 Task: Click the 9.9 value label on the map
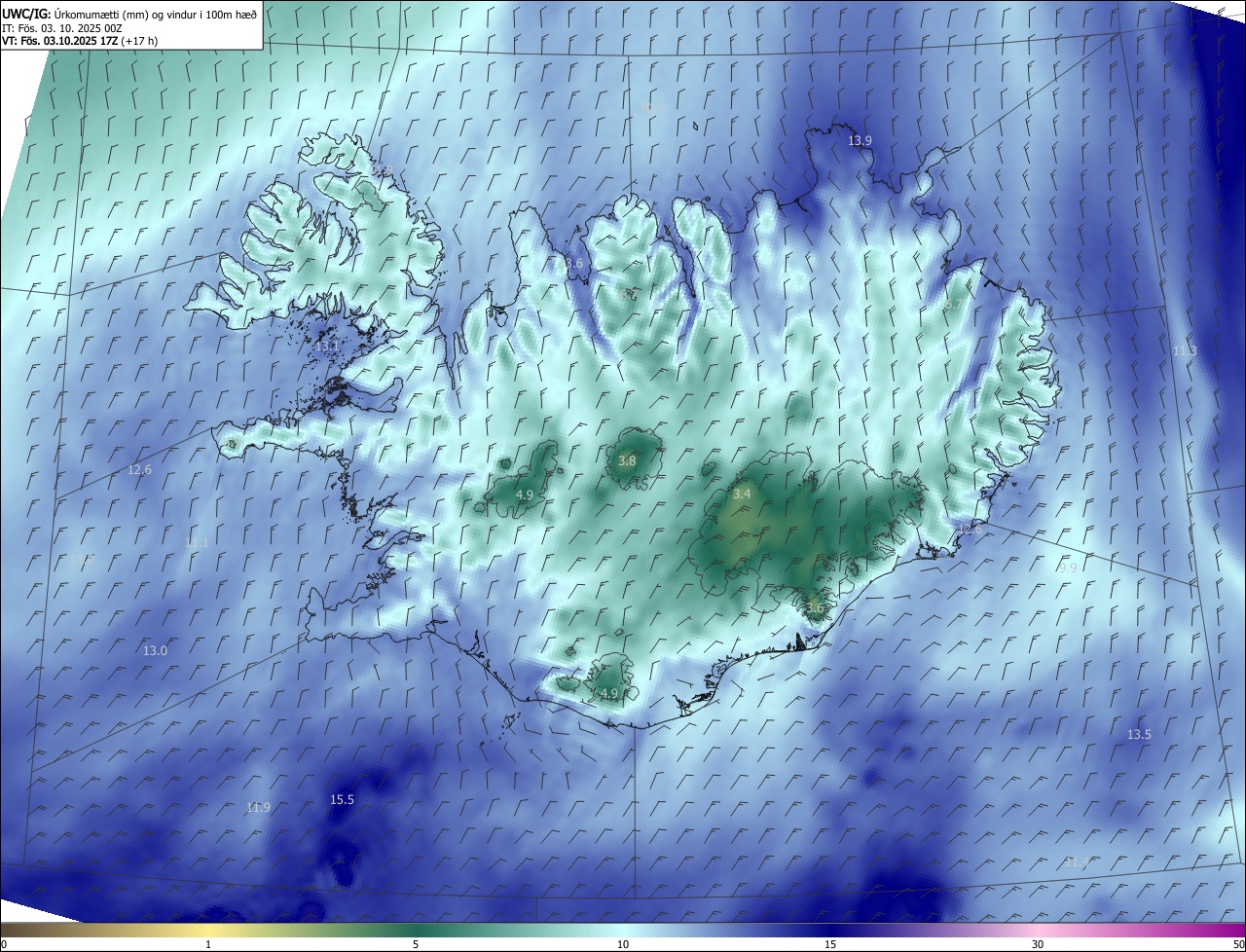click(x=1068, y=568)
